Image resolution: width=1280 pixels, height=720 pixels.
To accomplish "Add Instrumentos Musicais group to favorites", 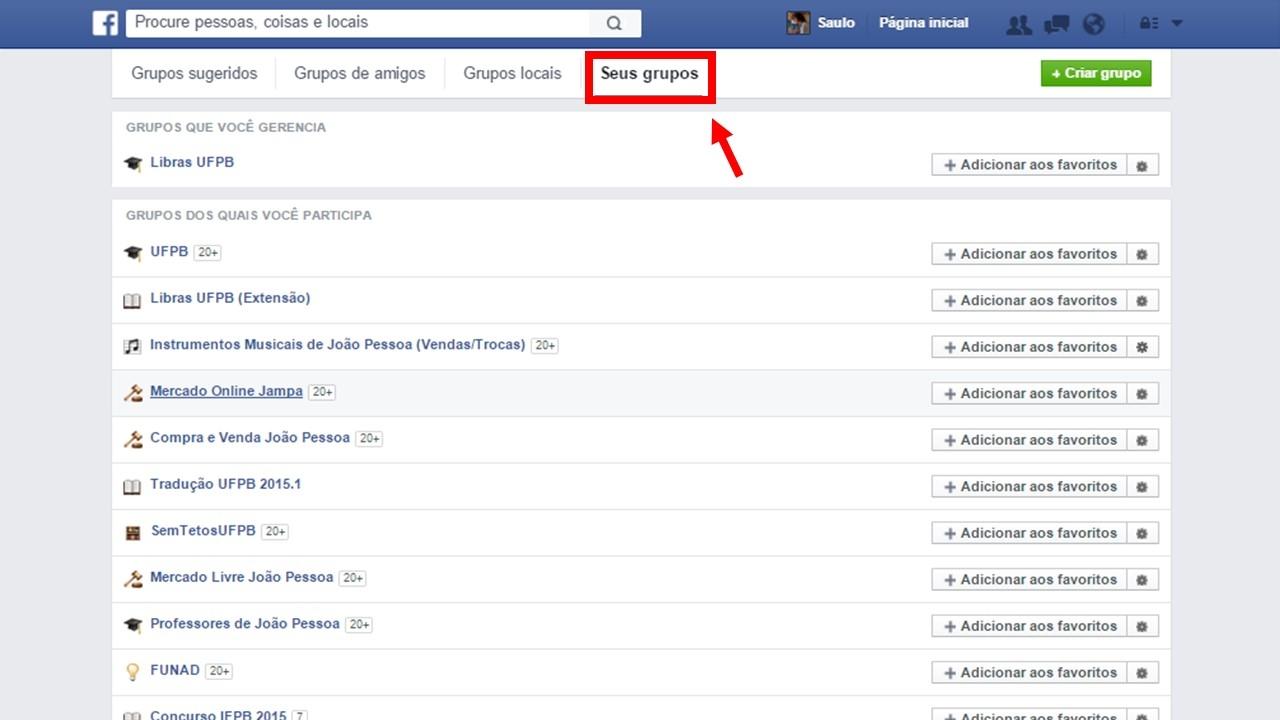I will pos(1029,347).
